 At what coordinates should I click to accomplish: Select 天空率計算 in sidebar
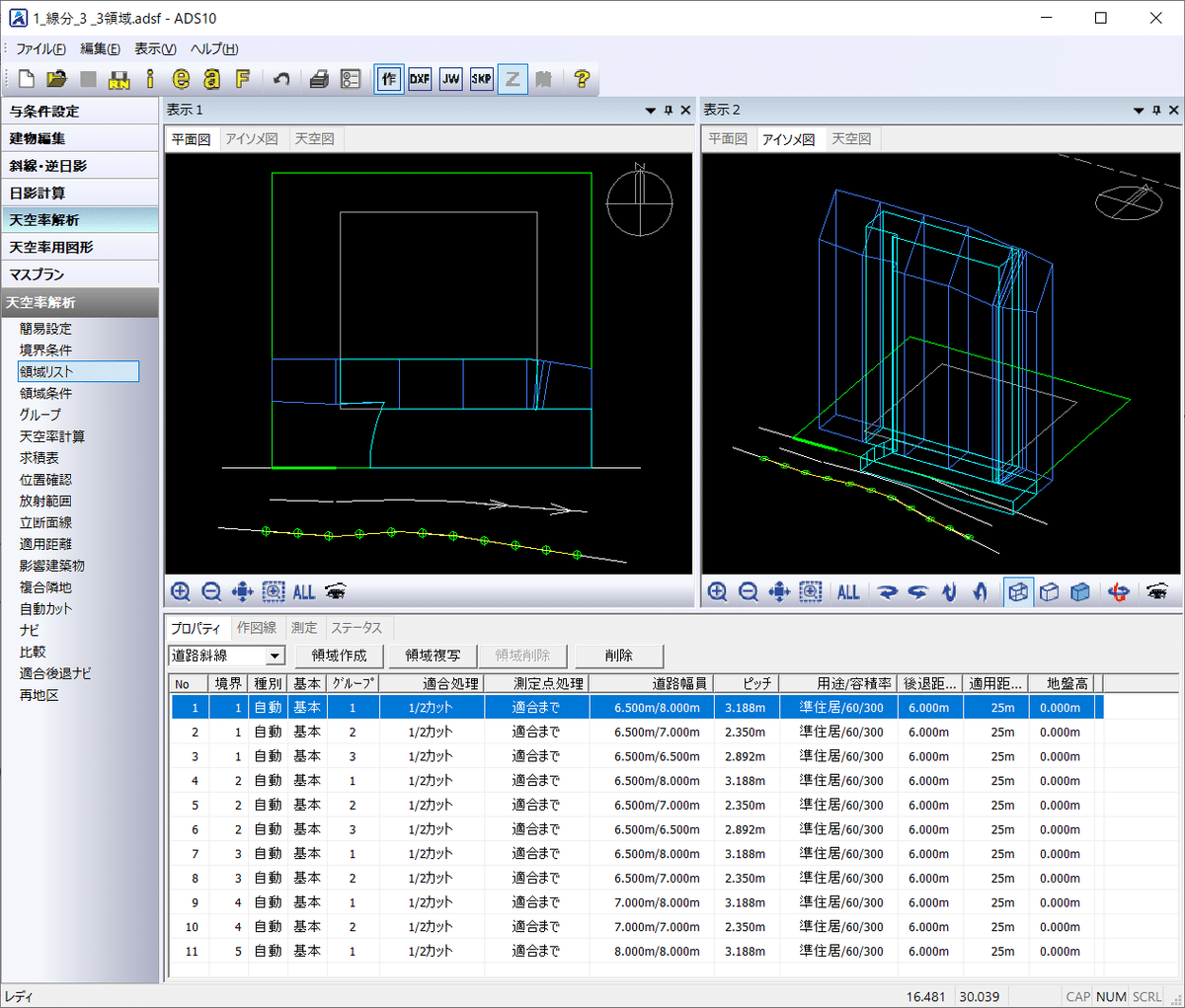click(52, 436)
